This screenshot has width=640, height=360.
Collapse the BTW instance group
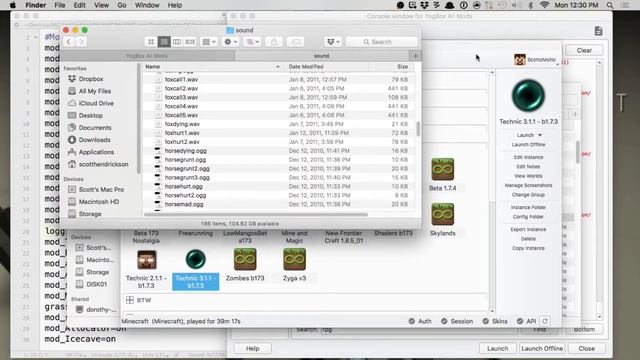[130, 300]
